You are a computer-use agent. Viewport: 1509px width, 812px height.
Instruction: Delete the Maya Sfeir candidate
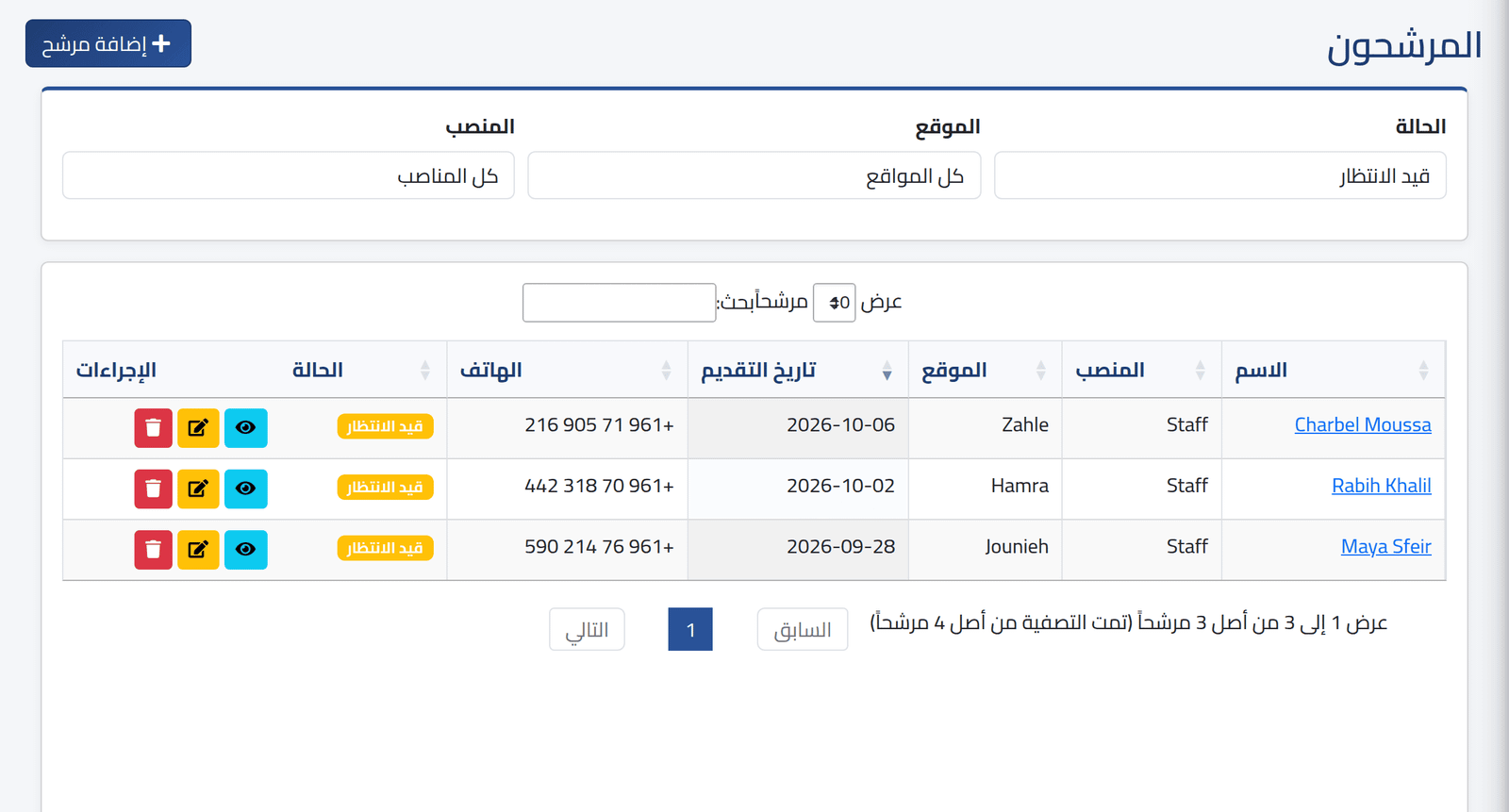coord(153,549)
